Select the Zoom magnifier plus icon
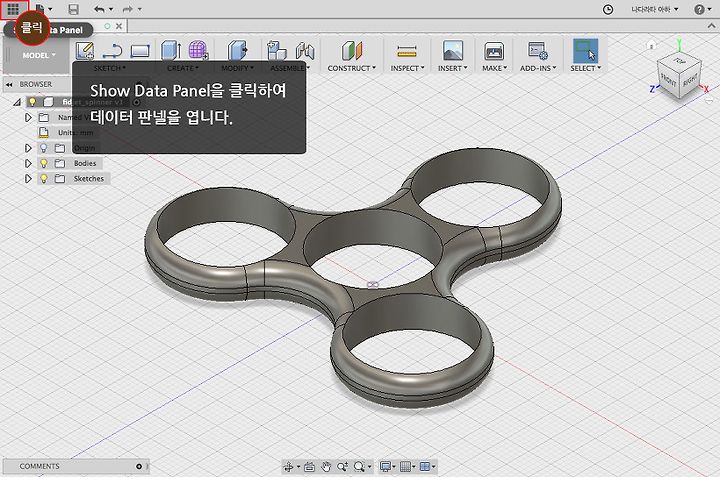This screenshot has width=720, height=477. pos(342,467)
